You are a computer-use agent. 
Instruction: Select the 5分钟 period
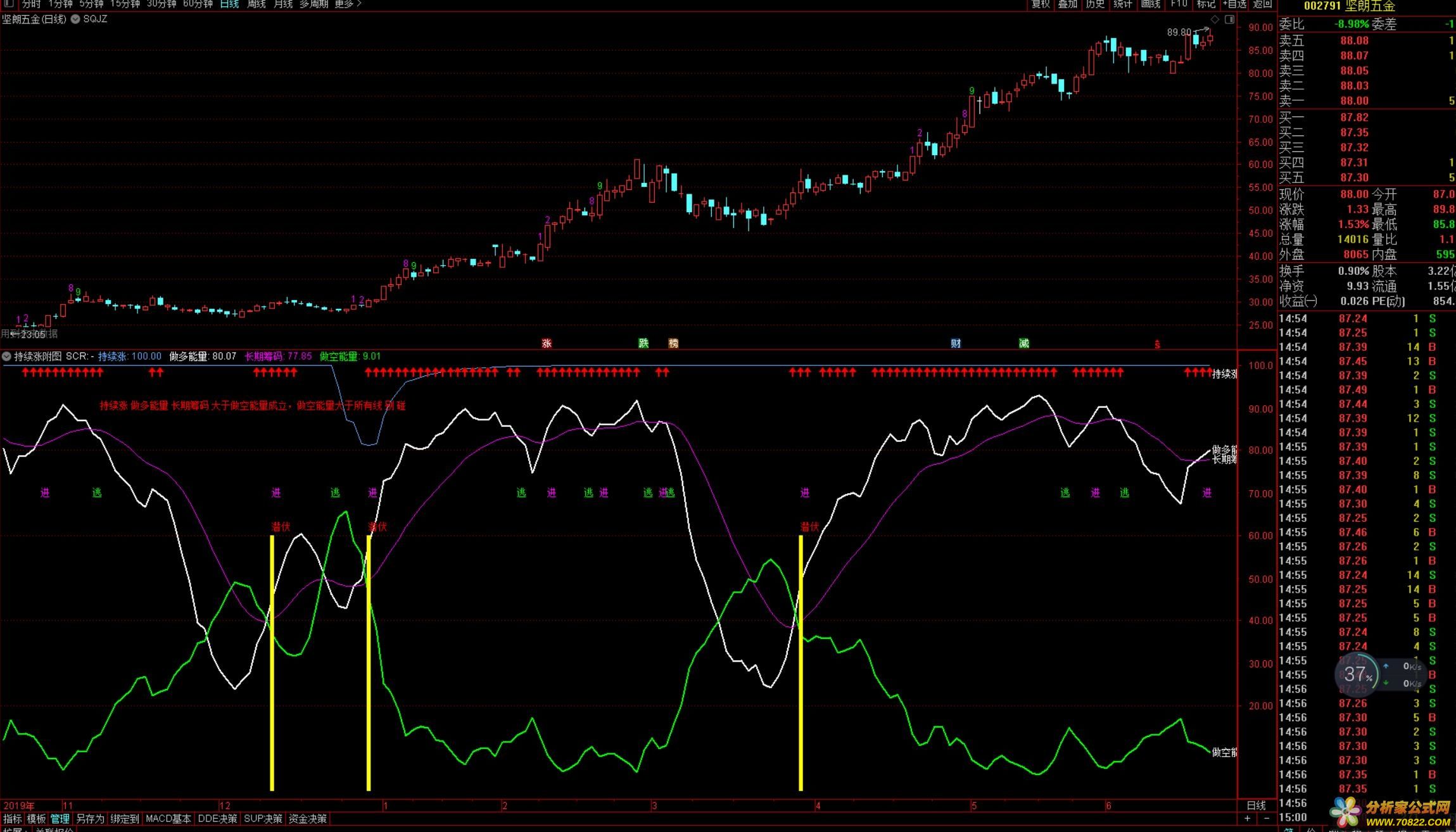coord(91,4)
